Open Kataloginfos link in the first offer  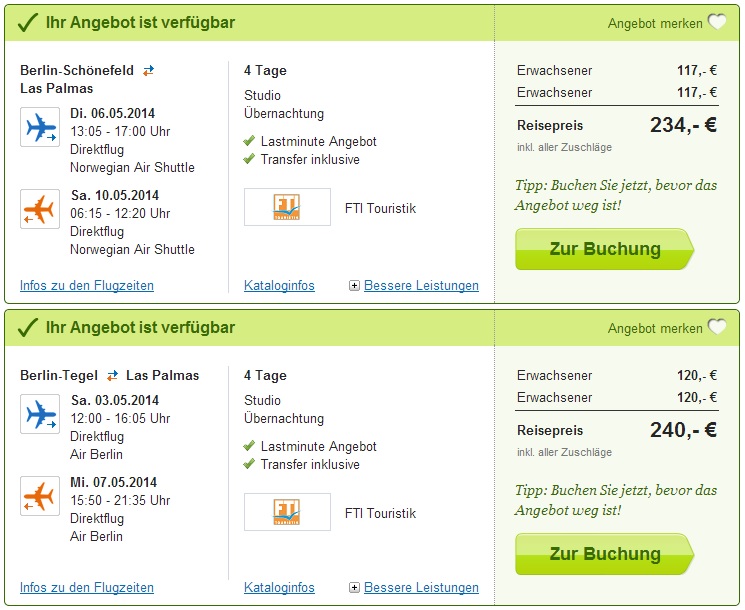pos(279,286)
